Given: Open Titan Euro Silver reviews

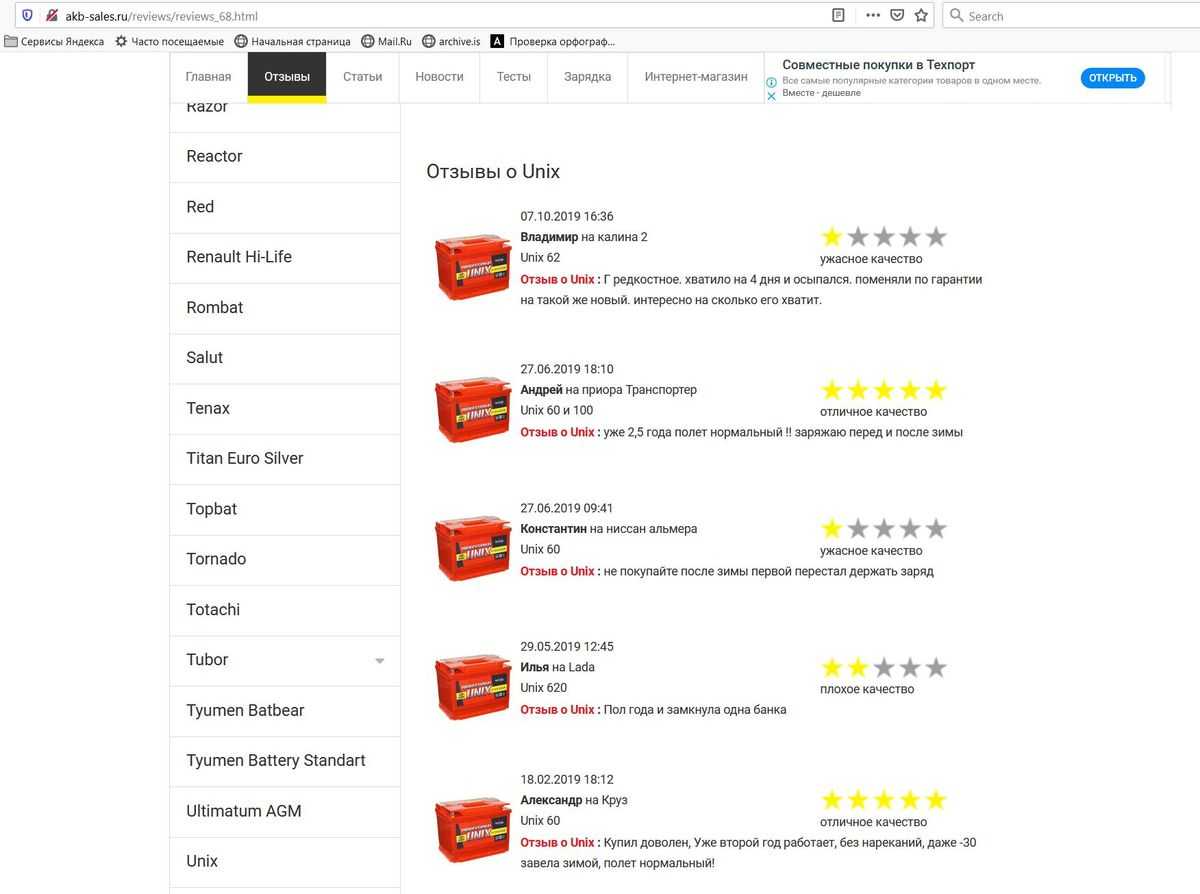Looking at the screenshot, I should (245, 459).
